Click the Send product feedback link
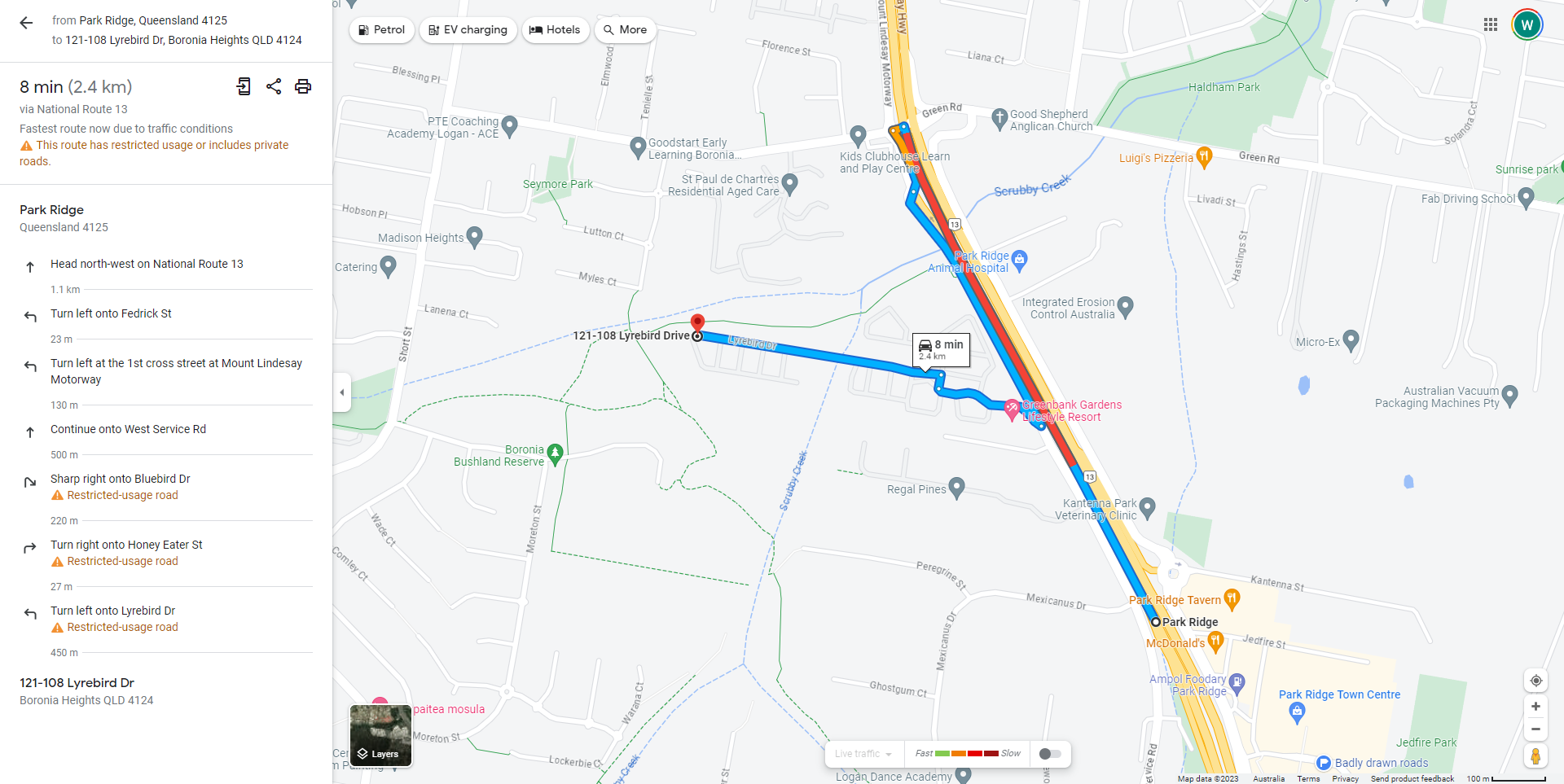This screenshot has height=784, width=1564. pyautogui.click(x=1412, y=779)
